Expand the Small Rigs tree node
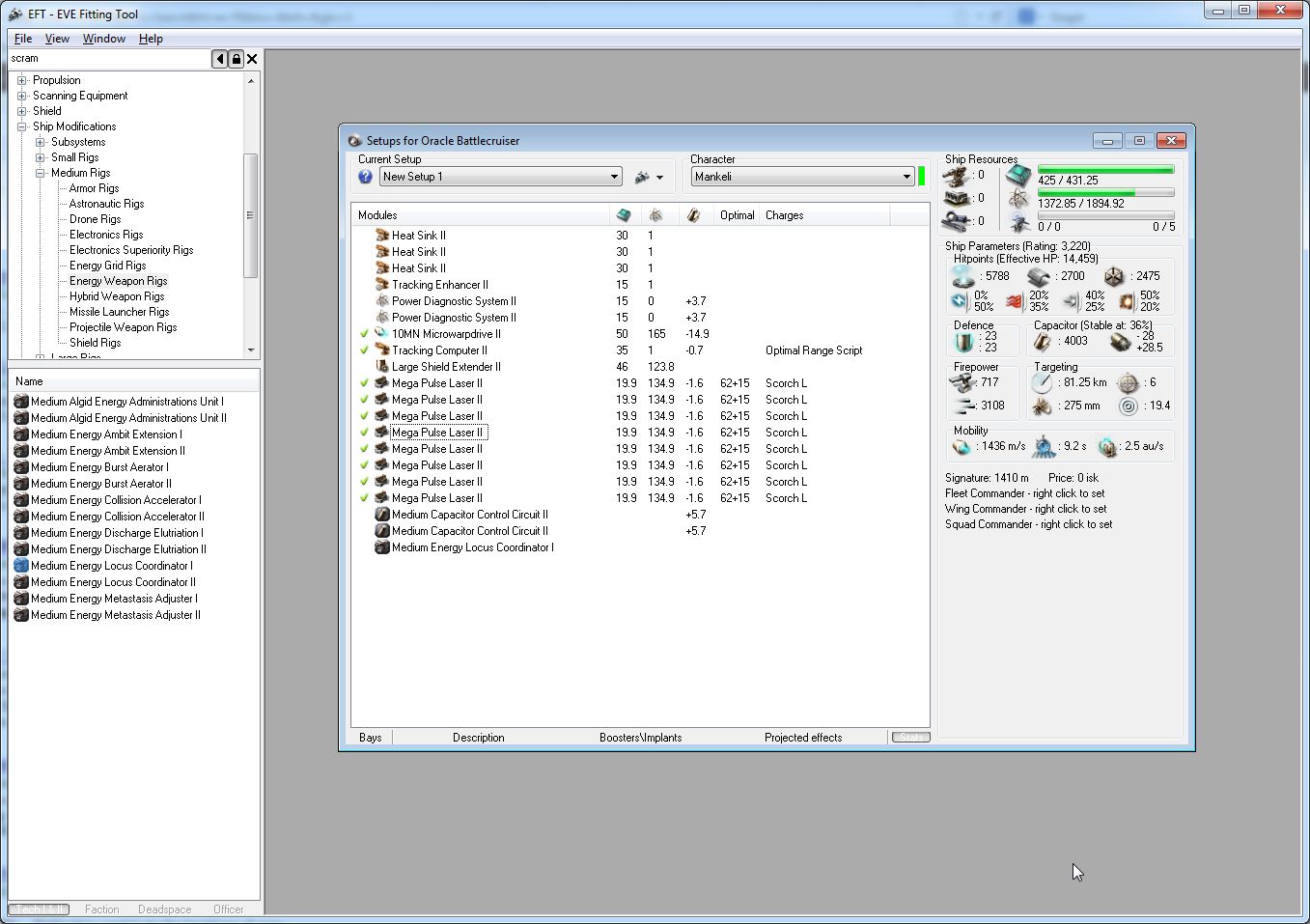Viewport: 1310px width, 924px height. click(41, 157)
